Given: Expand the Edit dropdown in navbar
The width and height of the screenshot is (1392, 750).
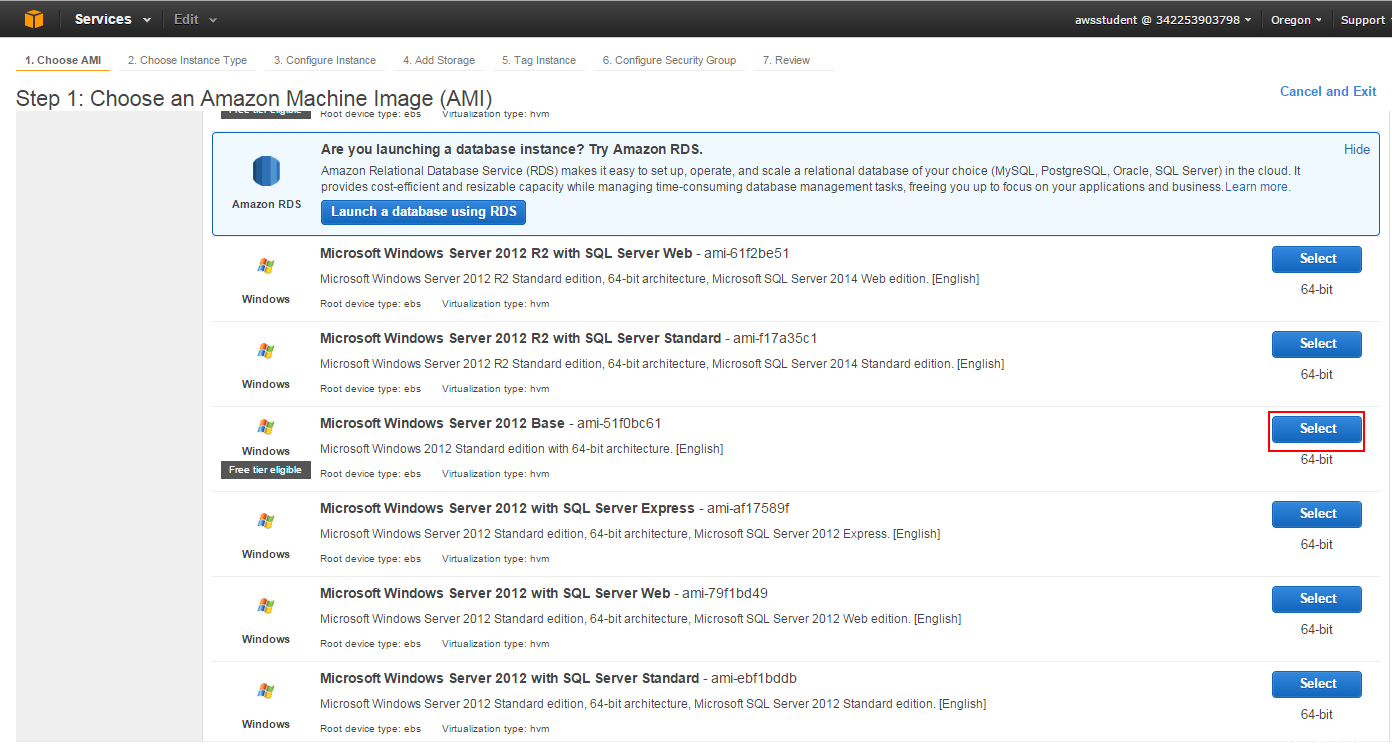Looking at the screenshot, I should [x=195, y=19].
